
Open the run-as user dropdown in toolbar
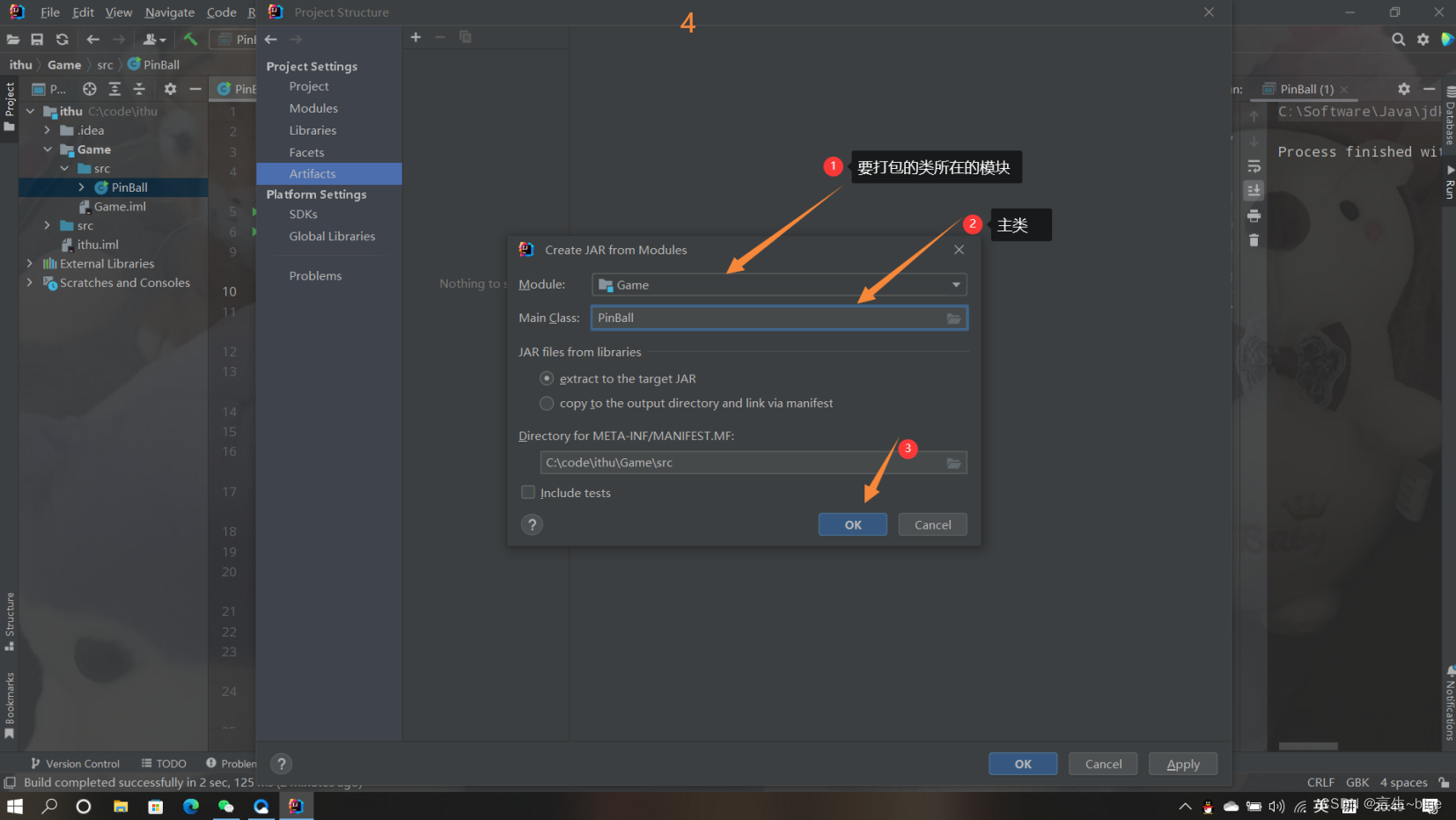tap(154, 40)
